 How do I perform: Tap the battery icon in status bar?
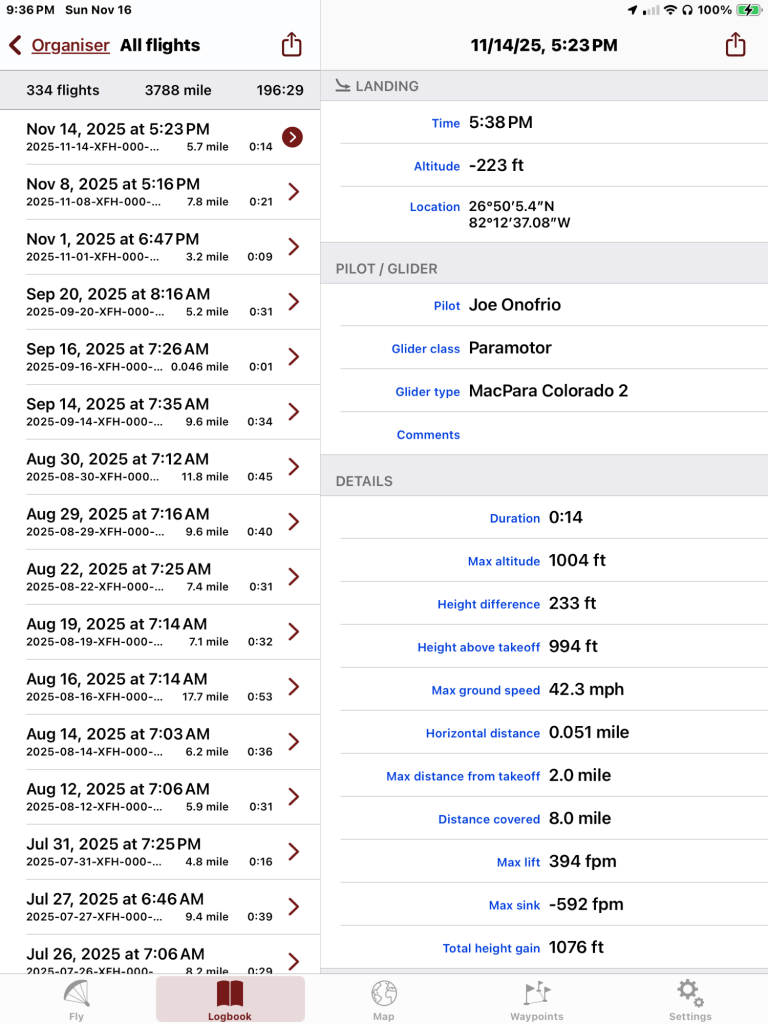[747, 10]
